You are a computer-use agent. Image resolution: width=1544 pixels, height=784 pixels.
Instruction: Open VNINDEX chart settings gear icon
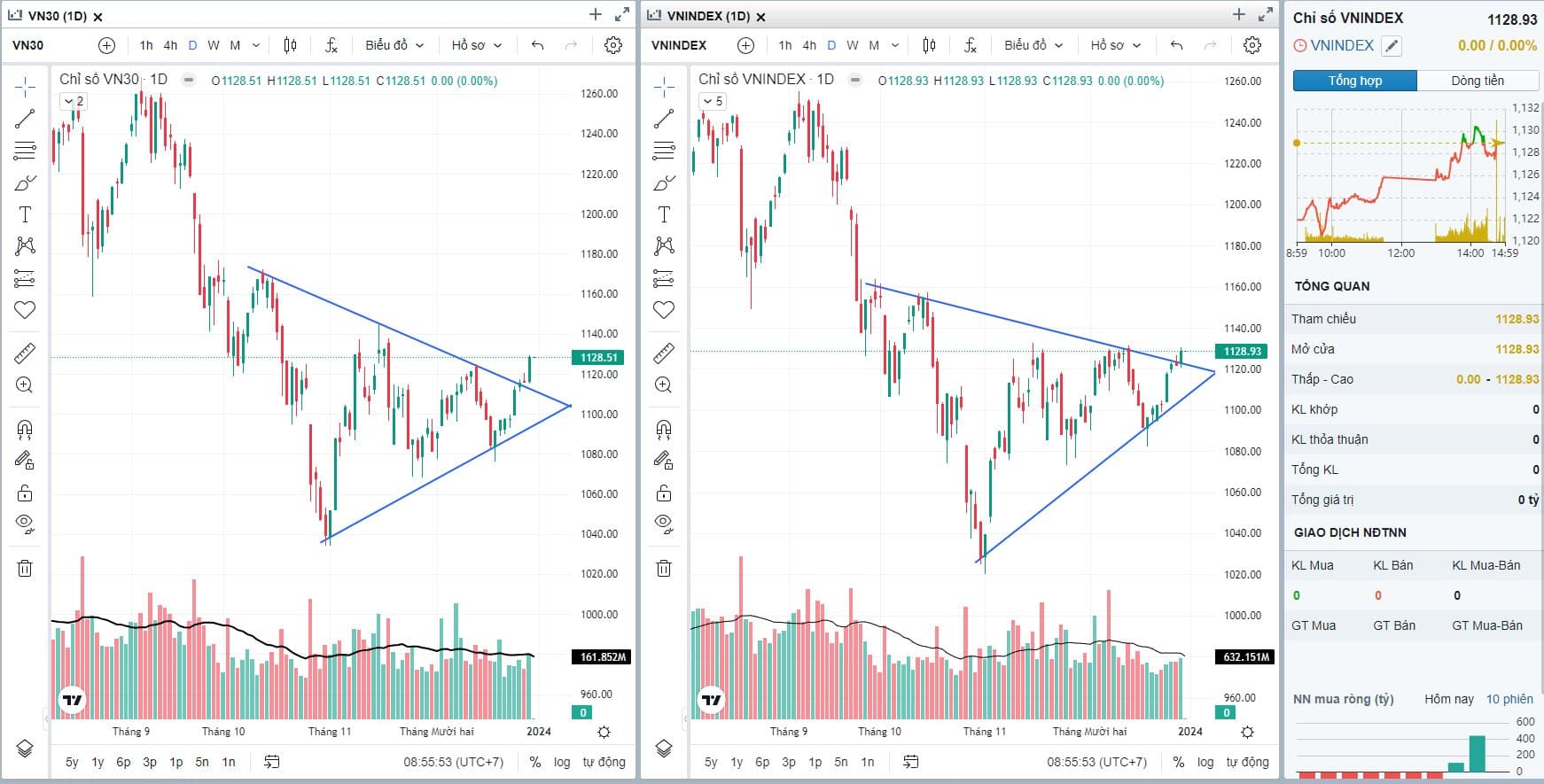point(1252,45)
